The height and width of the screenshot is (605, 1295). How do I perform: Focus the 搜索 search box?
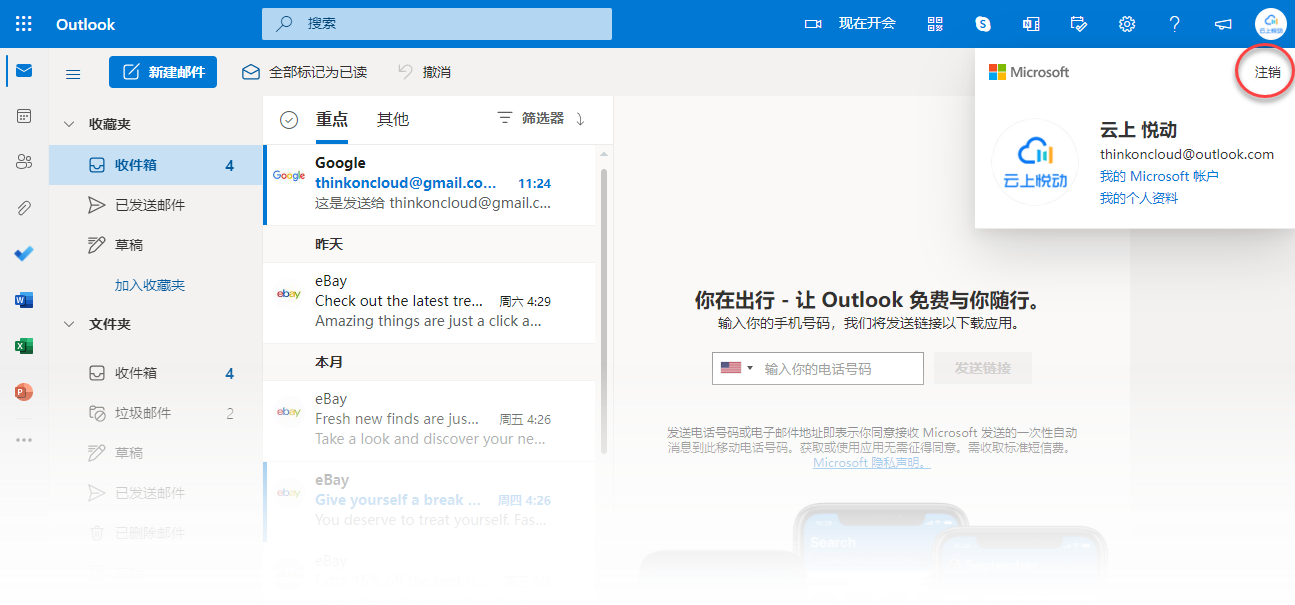coord(436,24)
